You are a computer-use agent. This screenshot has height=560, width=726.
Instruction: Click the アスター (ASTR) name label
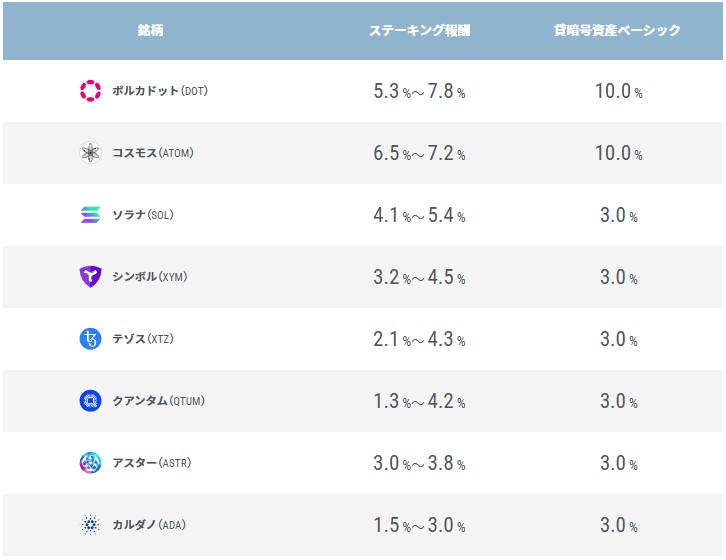[x=151, y=463]
